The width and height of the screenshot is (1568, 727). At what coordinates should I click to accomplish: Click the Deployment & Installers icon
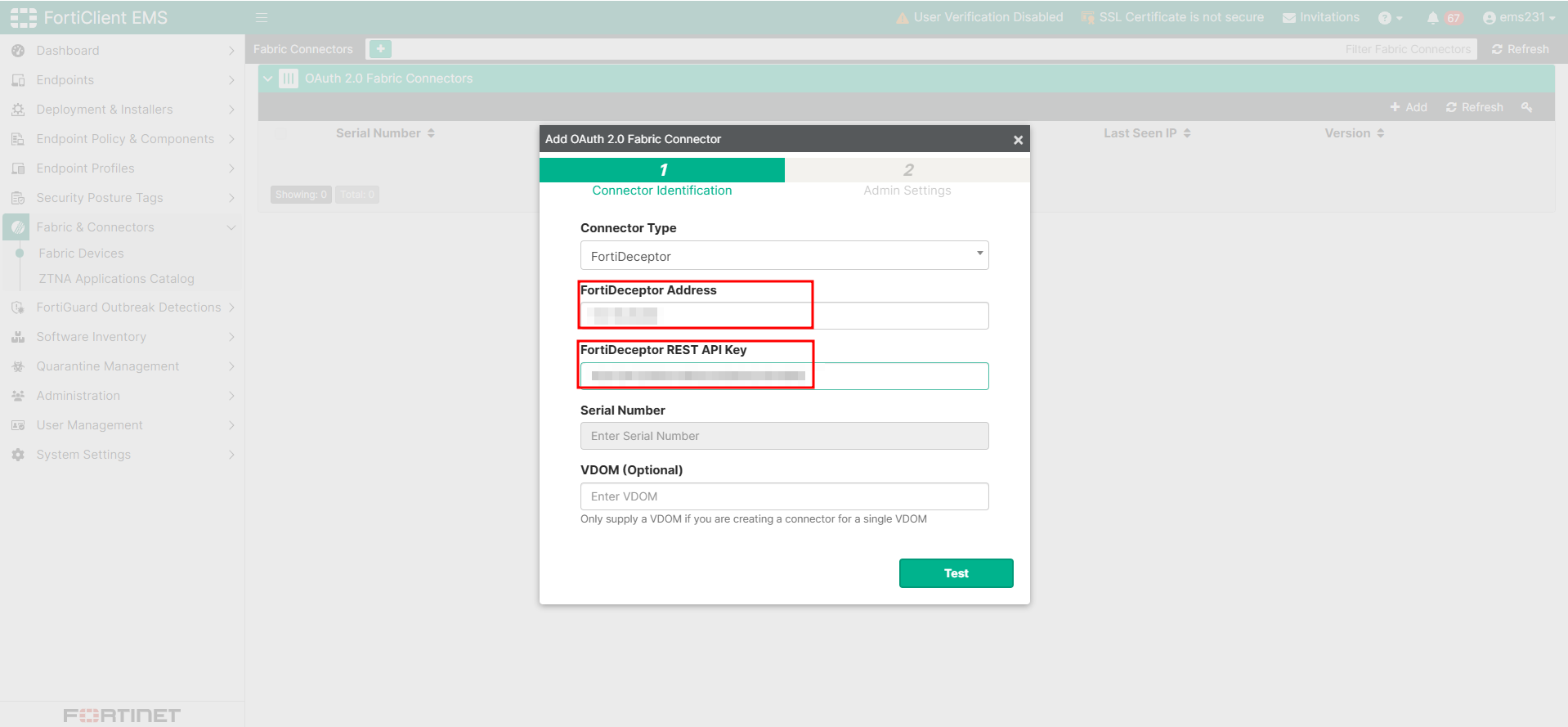coord(18,110)
